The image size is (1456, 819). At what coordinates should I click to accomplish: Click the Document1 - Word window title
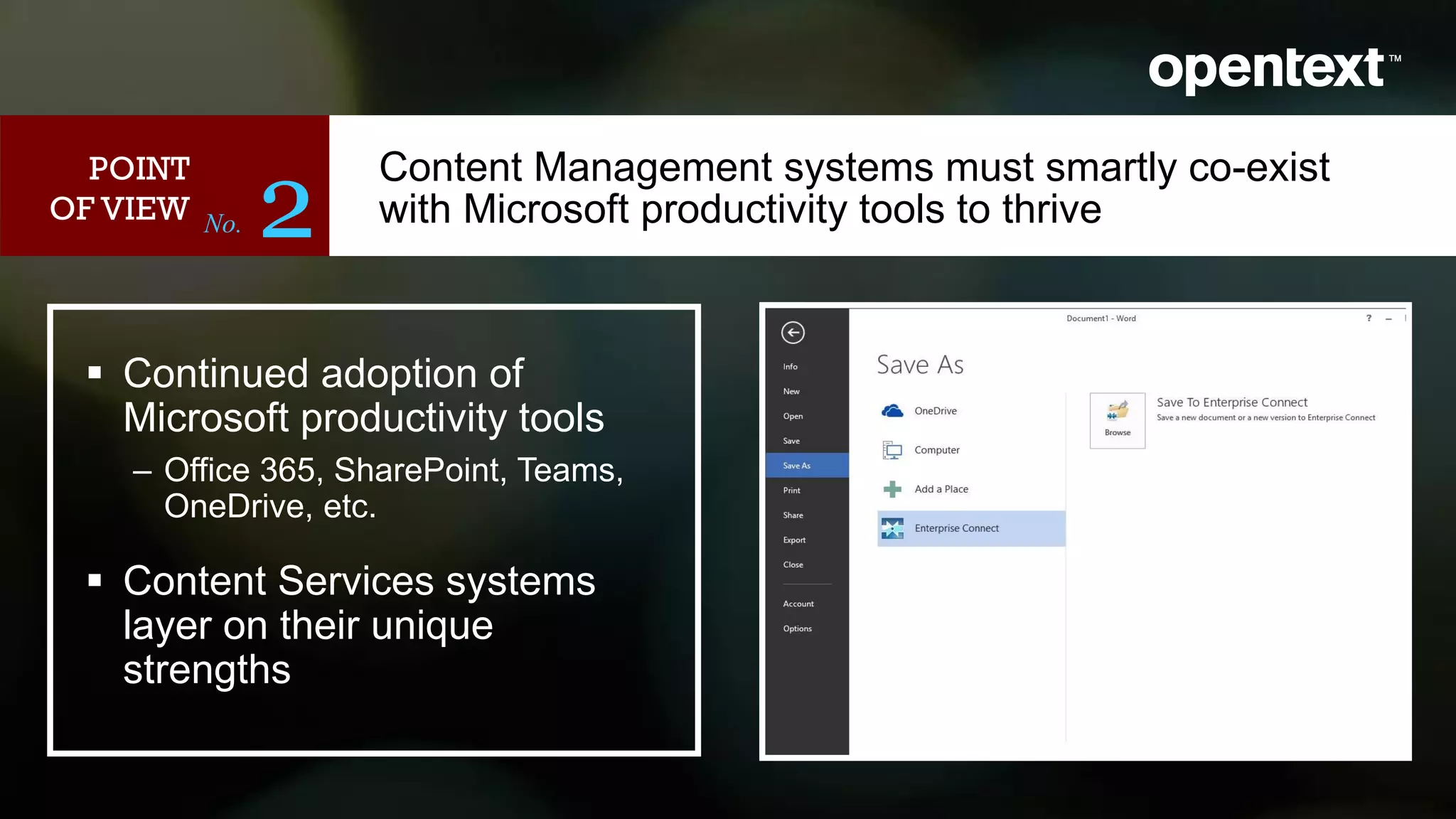click(1101, 318)
